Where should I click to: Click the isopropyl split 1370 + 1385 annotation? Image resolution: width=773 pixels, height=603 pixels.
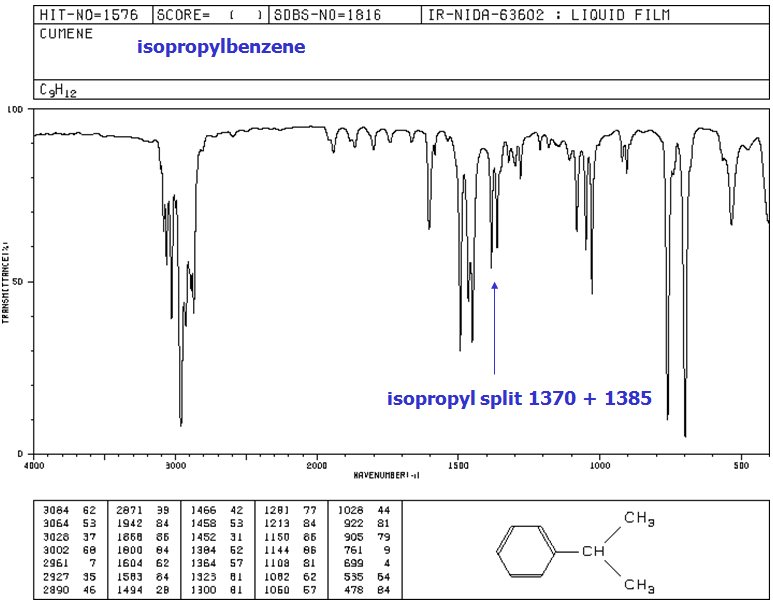coord(519,399)
